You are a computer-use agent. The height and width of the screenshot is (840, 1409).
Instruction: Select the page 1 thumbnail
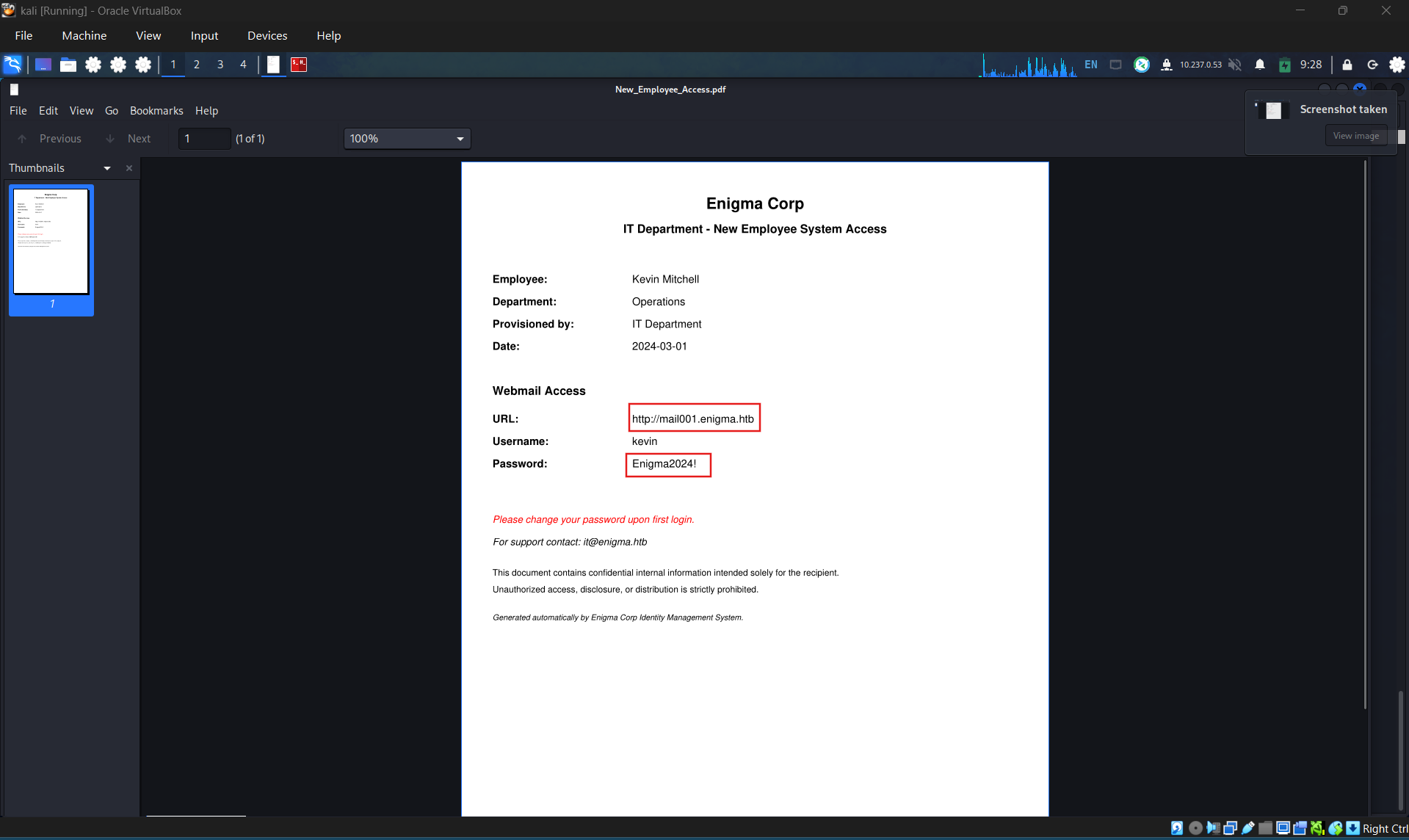coord(51,250)
